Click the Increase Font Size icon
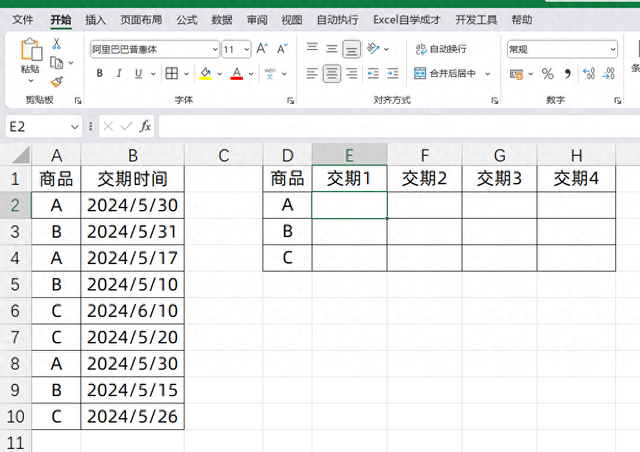This screenshot has height=452, width=640. click(x=262, y=48)
